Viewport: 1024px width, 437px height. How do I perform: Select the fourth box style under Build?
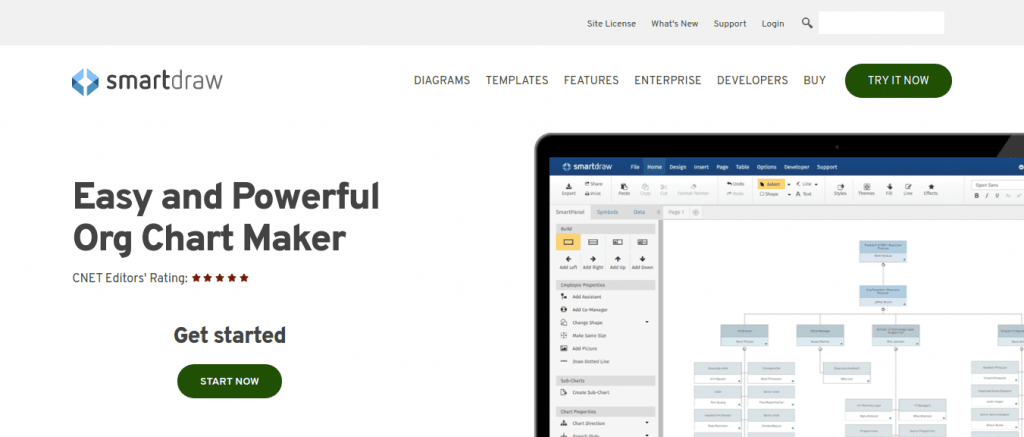(643, 242)
